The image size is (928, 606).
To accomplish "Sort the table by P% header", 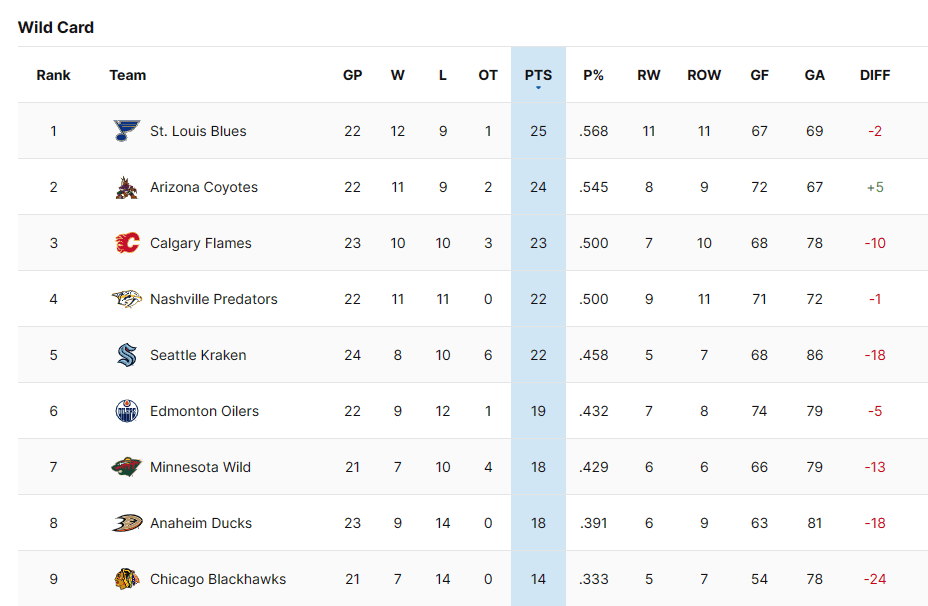I will coord(594,75).
